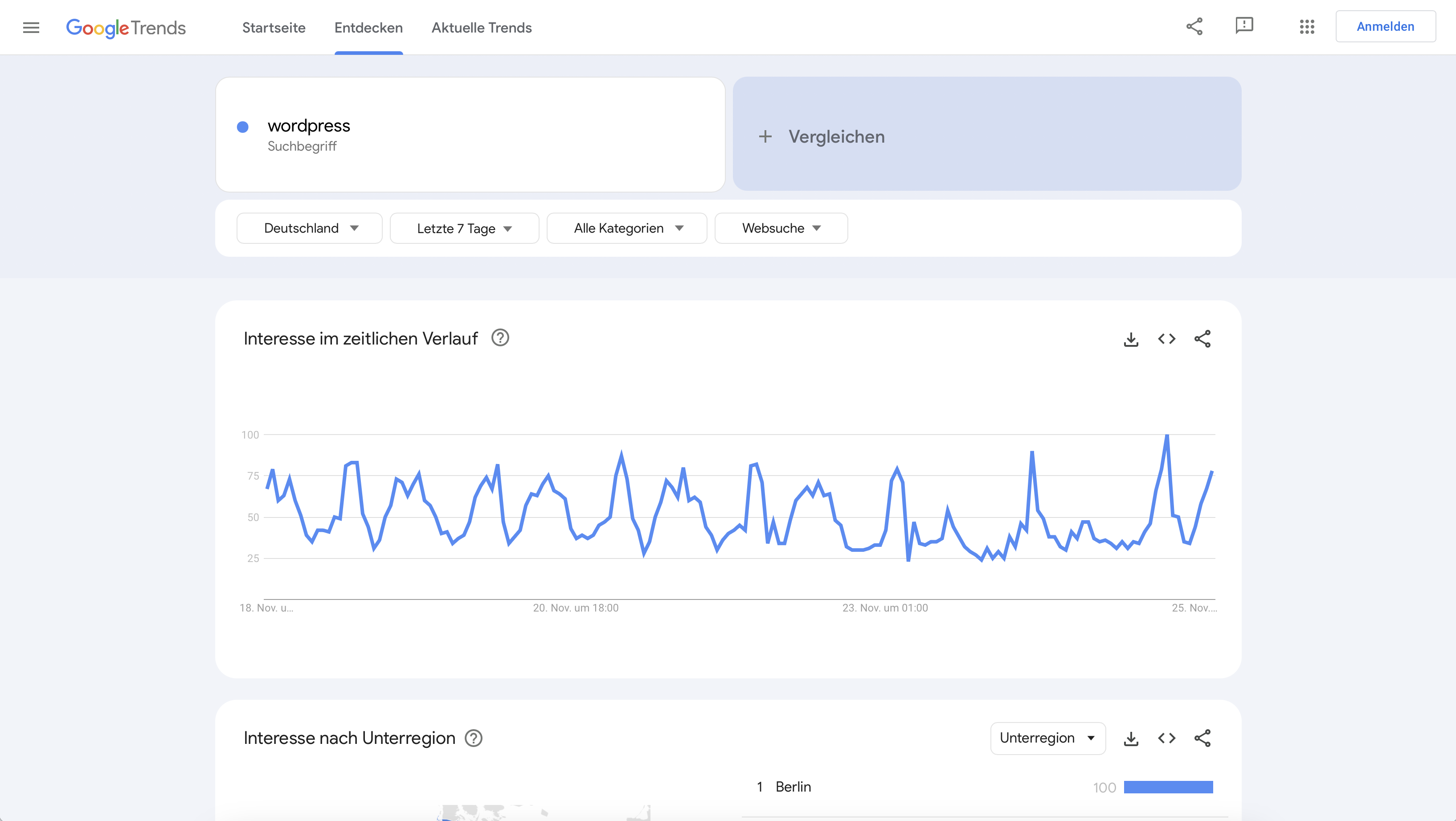This screenshot has height=821, width=1456.
Task: Change the Websuche search type dropdown
Action: tap(781, 229)
